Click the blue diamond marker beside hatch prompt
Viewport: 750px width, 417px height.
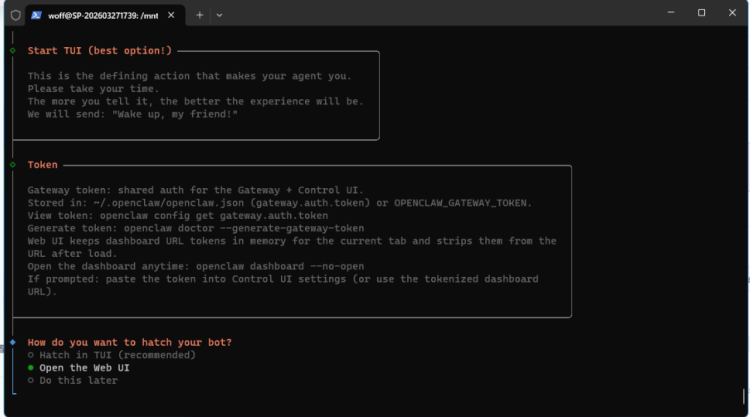point(13,342)
